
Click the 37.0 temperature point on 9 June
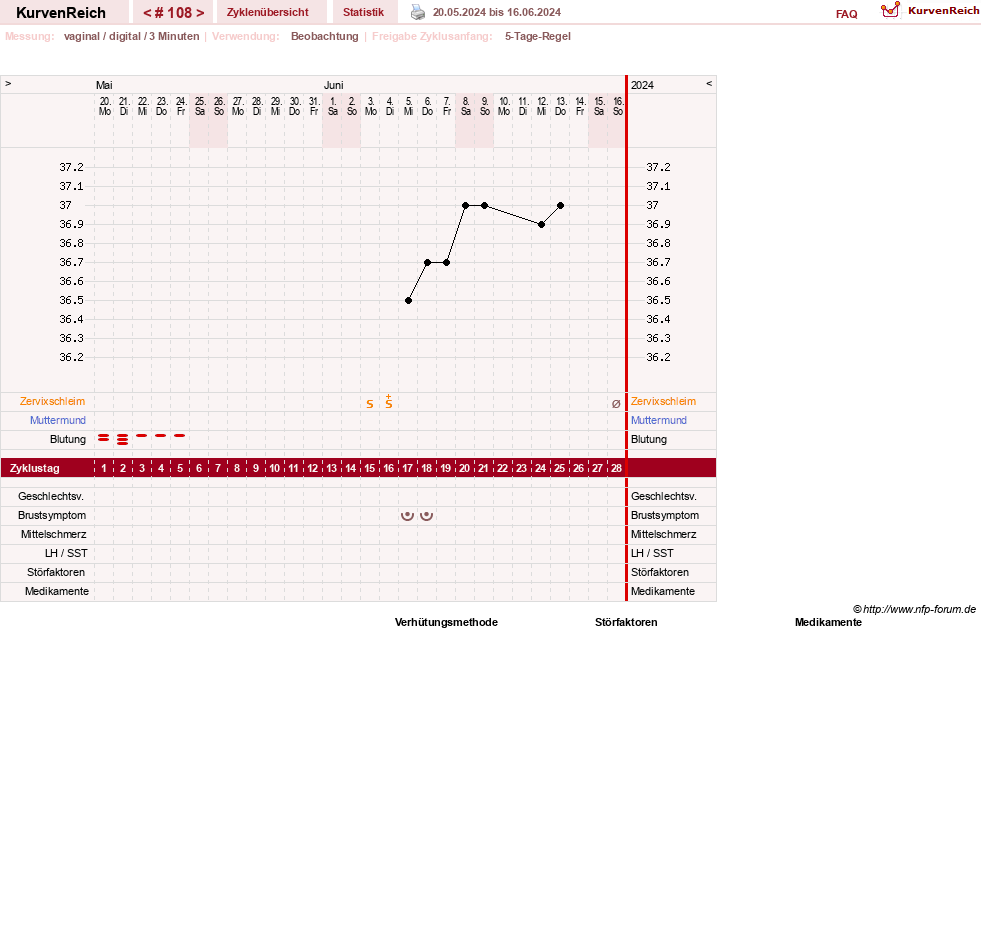tap(484, 206)
